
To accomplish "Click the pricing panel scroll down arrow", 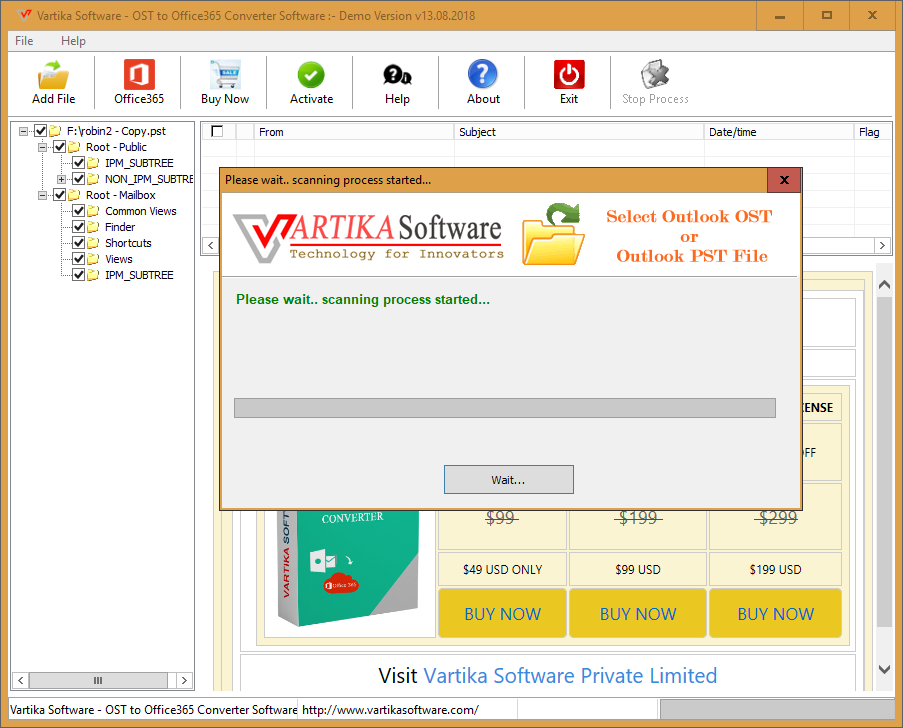I will click(885, 669).
